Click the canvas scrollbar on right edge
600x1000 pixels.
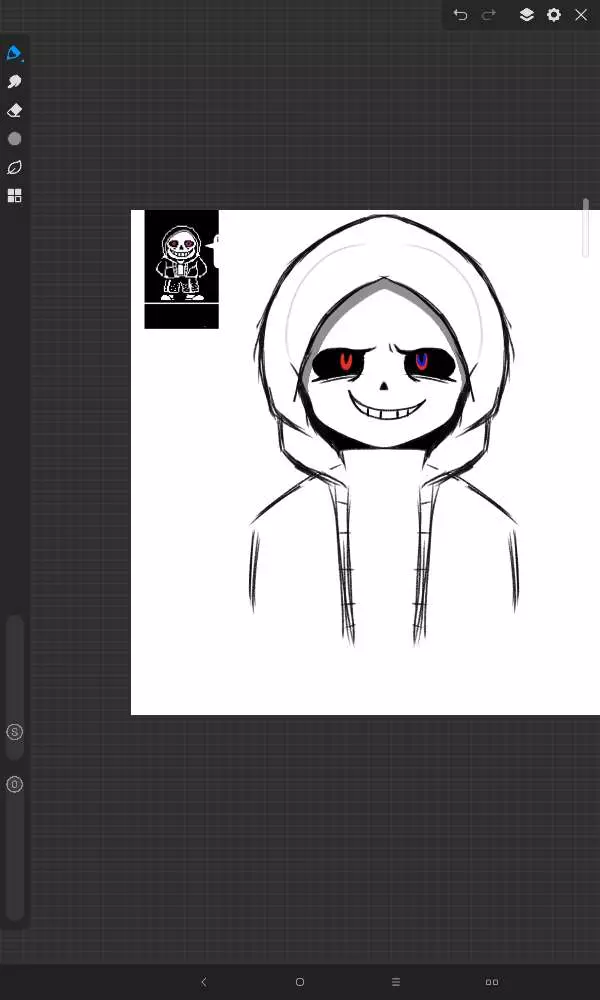click(586, 228)
